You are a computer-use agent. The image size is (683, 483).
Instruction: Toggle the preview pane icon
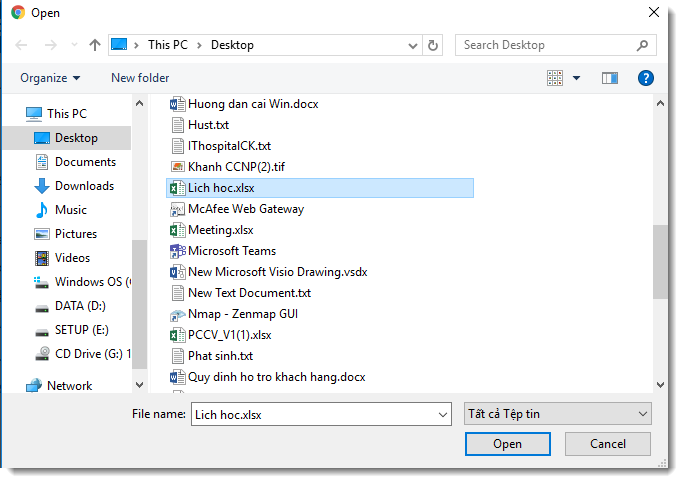pos(610,78)
